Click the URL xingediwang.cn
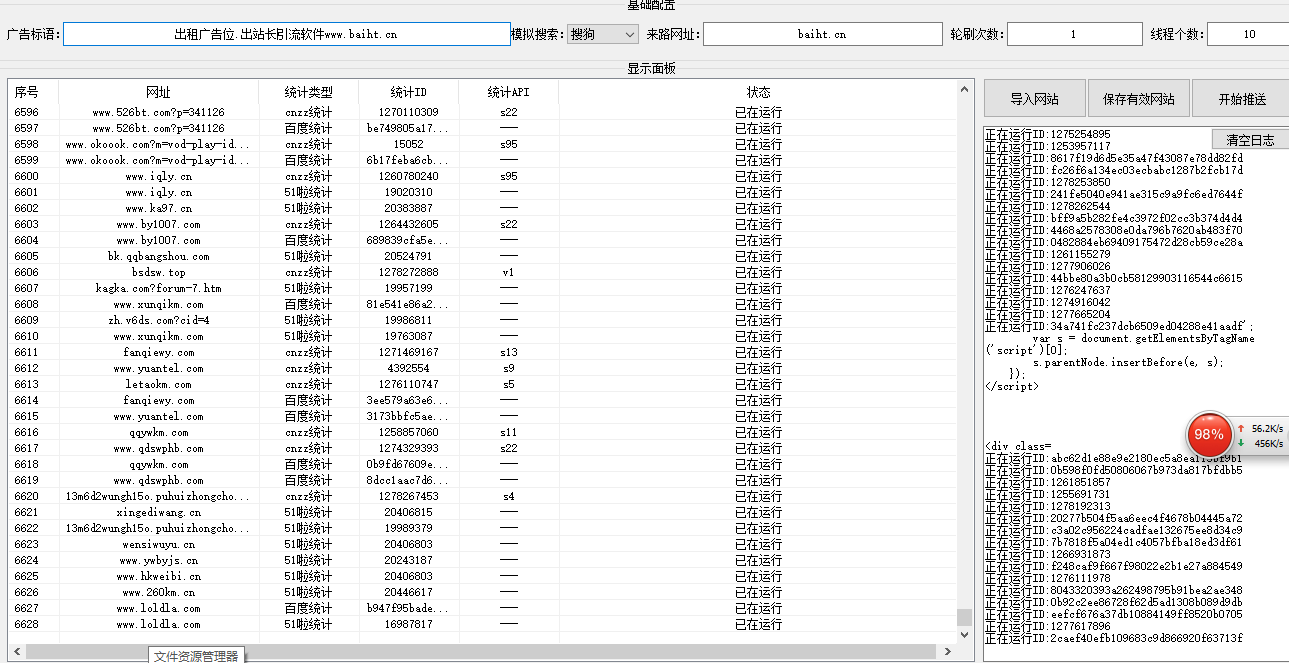This screenshot has height=663, width=1289. [x=158, y=512]
